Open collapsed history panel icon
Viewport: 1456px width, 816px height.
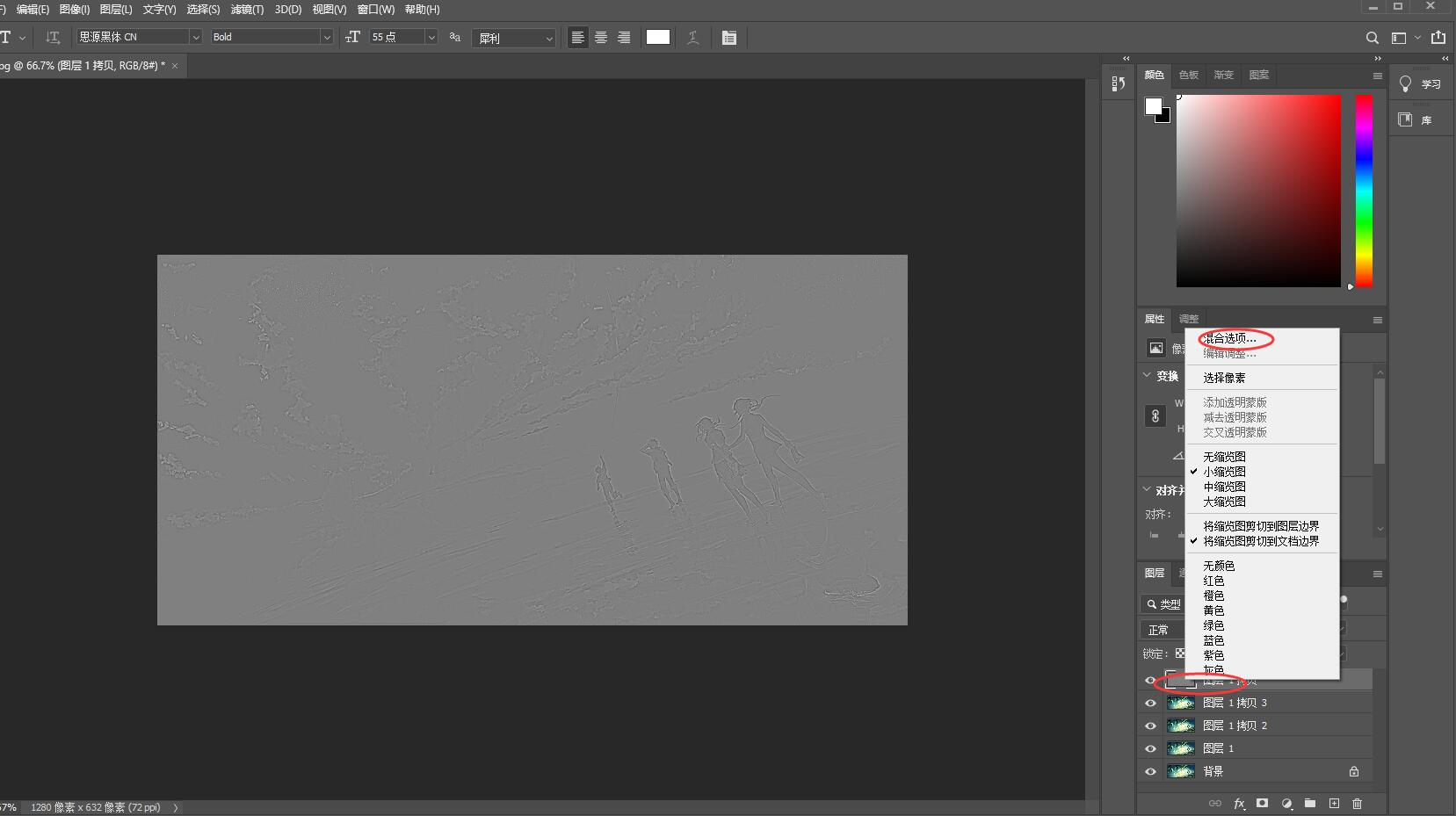[x=1118, y=83]
